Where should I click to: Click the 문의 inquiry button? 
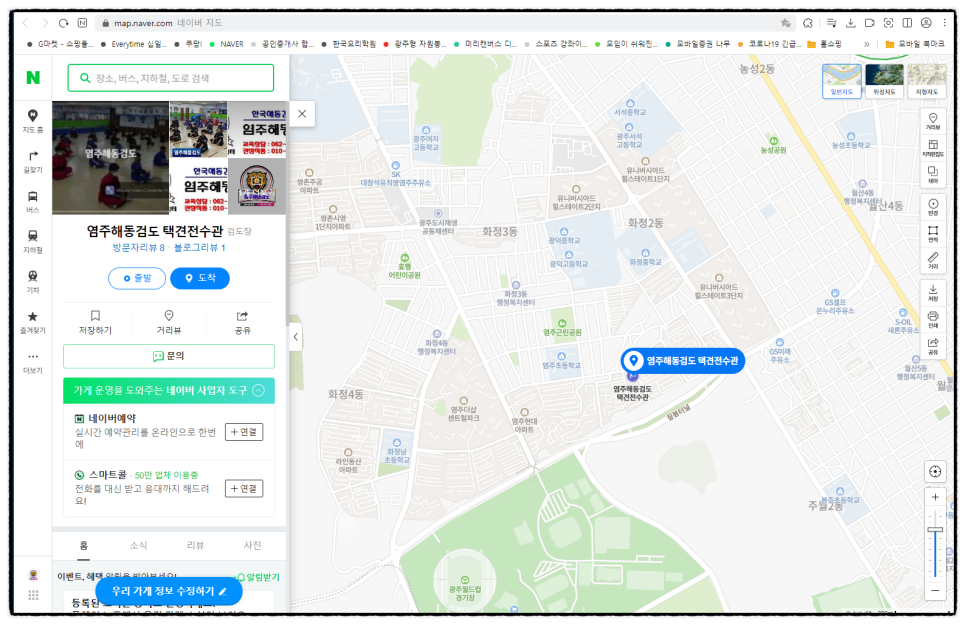pyautogui.click(x=169, y=356)
